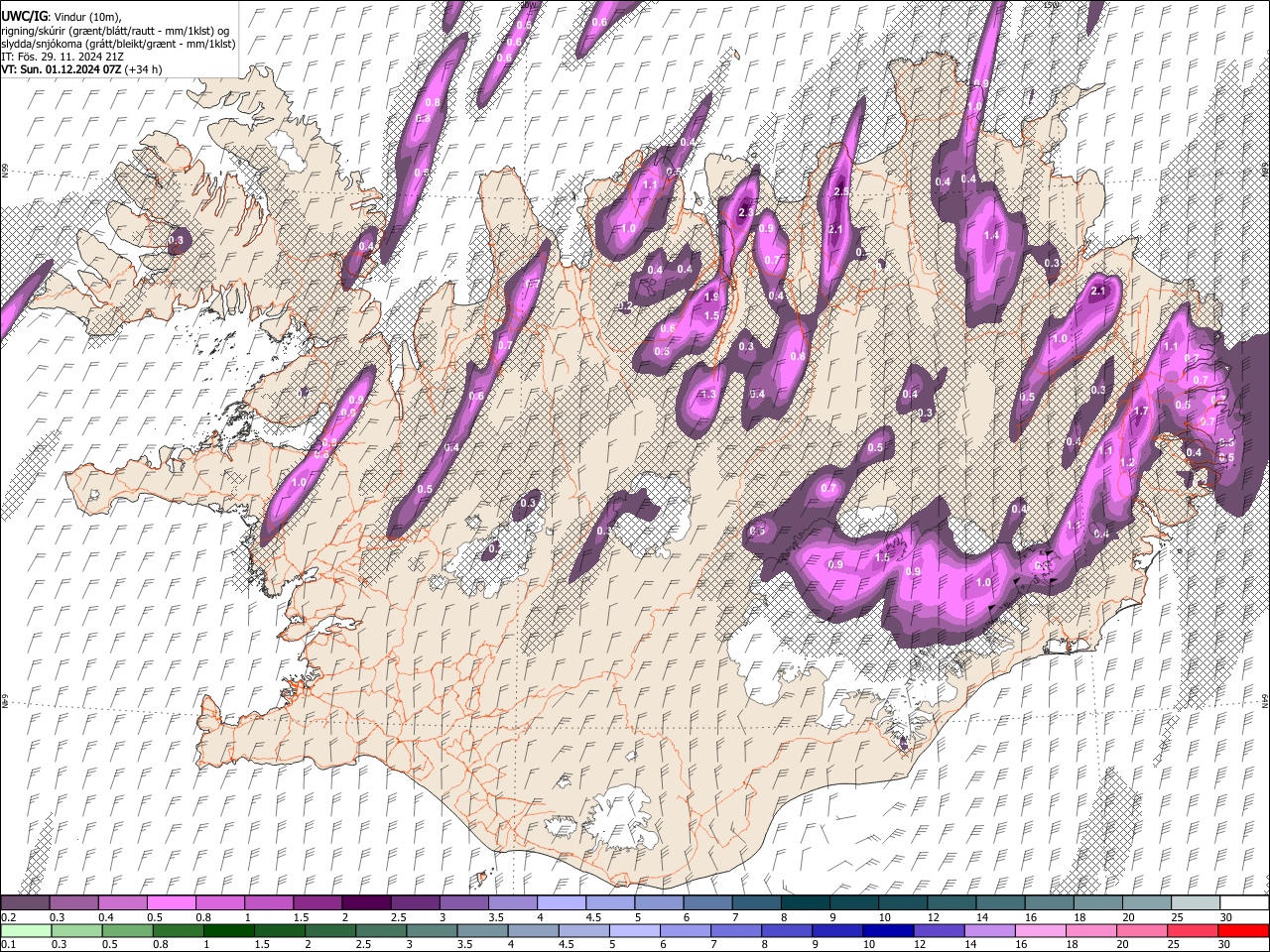
Task: Select the bright red 30 rain legend swatch
Action: coord(1243,930)
